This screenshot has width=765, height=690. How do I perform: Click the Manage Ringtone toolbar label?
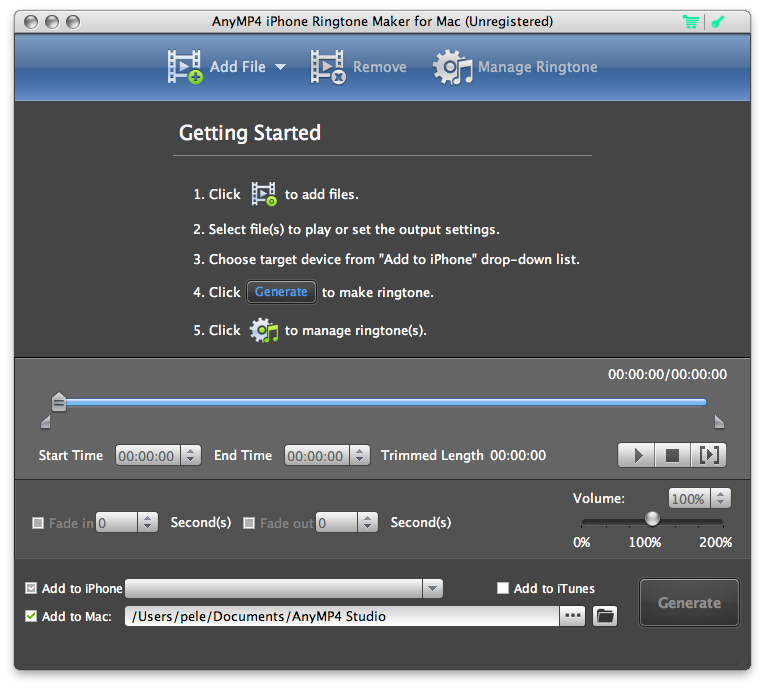[x=538, y=67]
